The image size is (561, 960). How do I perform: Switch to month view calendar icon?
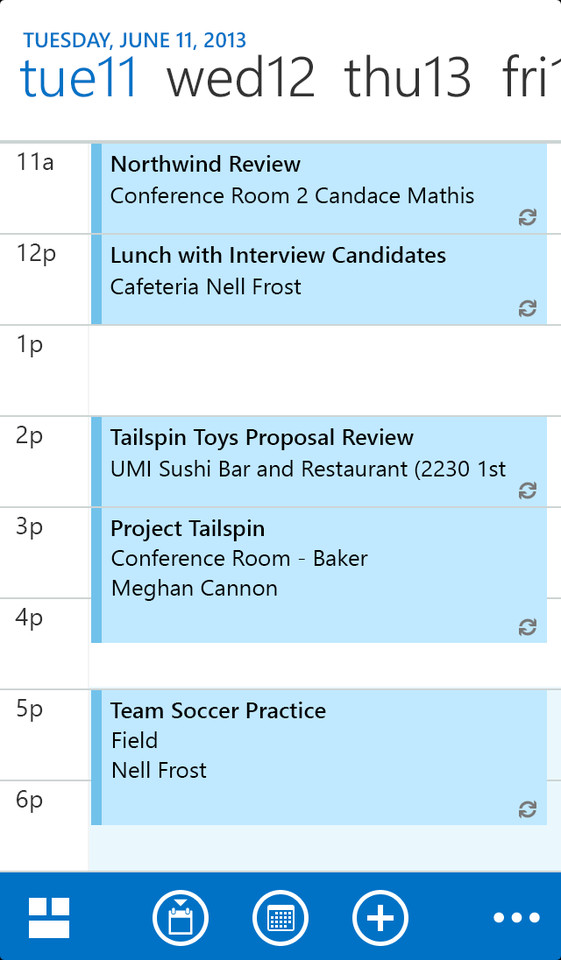tap(280, 918)
